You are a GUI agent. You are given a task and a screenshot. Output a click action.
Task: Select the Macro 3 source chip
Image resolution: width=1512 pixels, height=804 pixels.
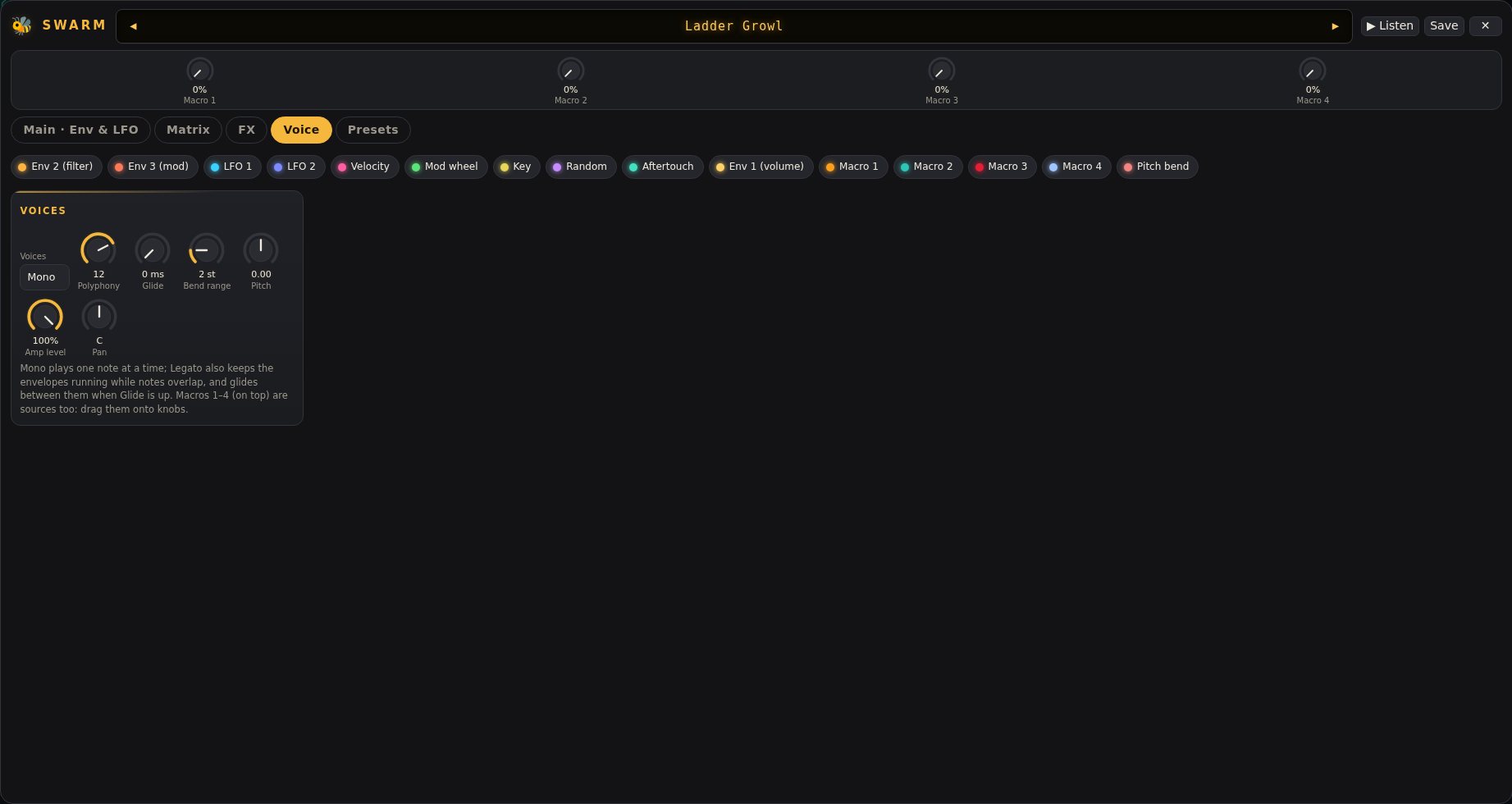point(1002,167)
